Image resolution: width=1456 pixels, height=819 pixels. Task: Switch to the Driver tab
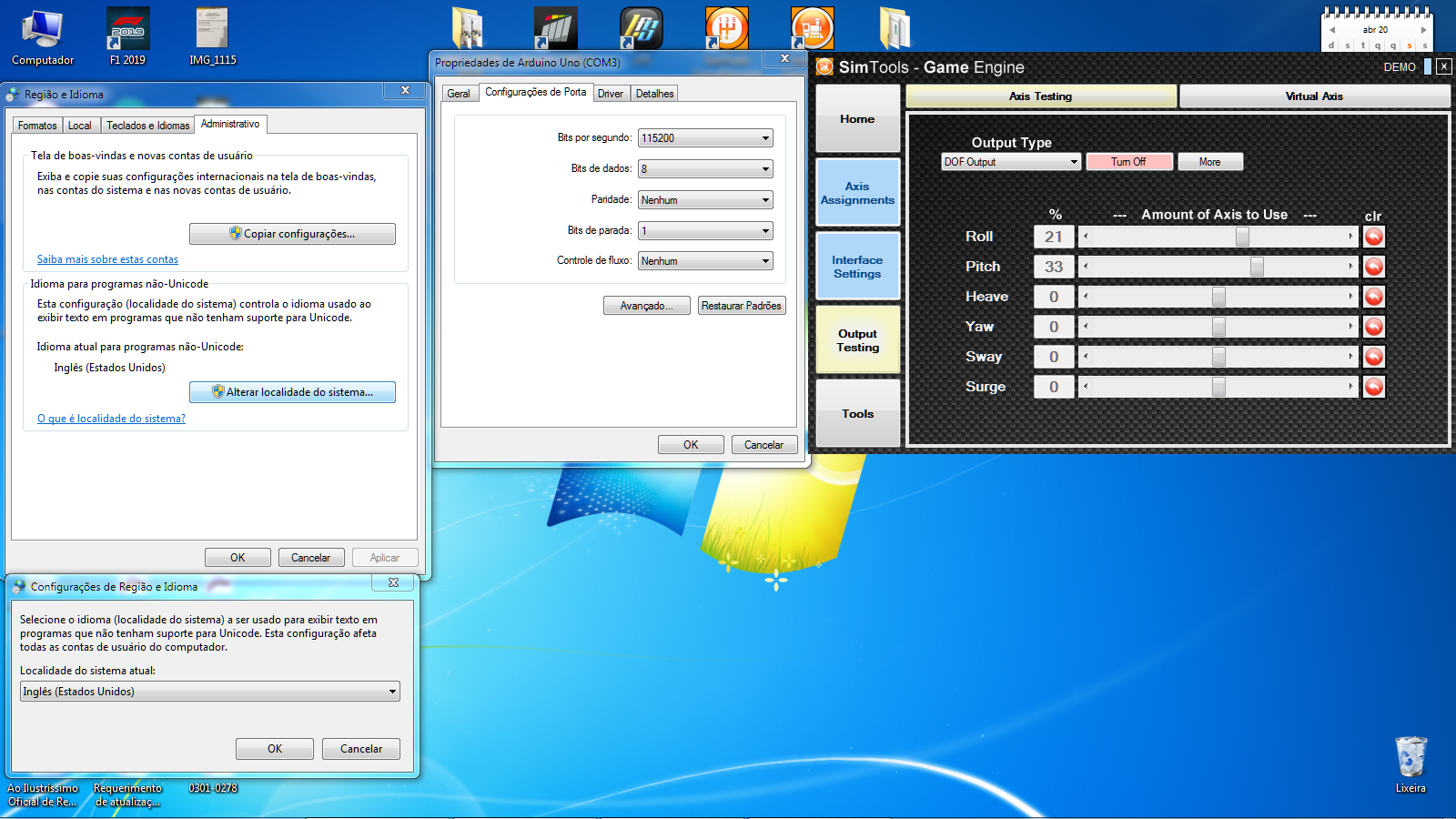coord(611,94)
